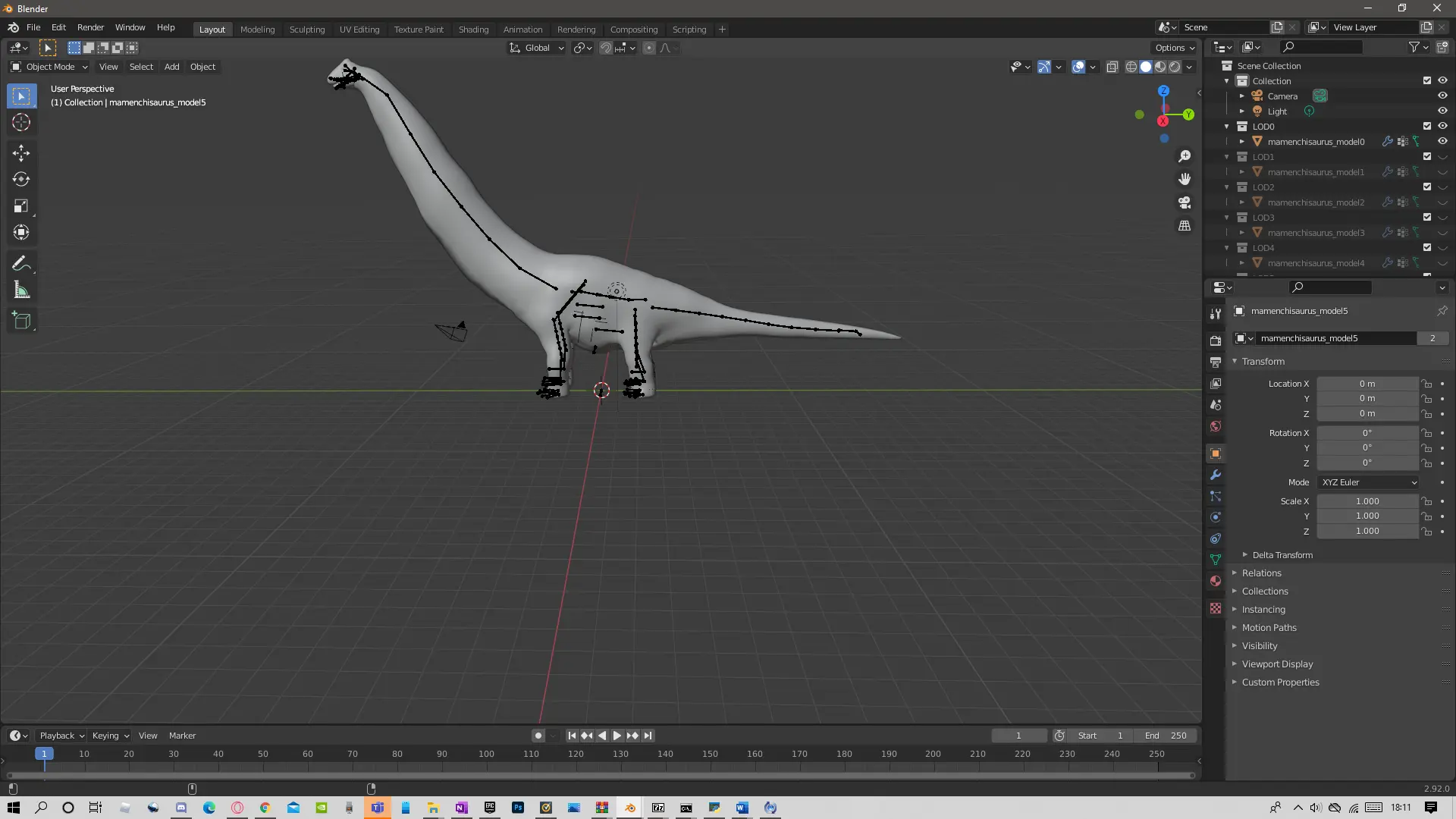The height and width of the screenshot is (819, 1456).
Task: Hide the Light object eye icon
Action: click(1442, 111)
